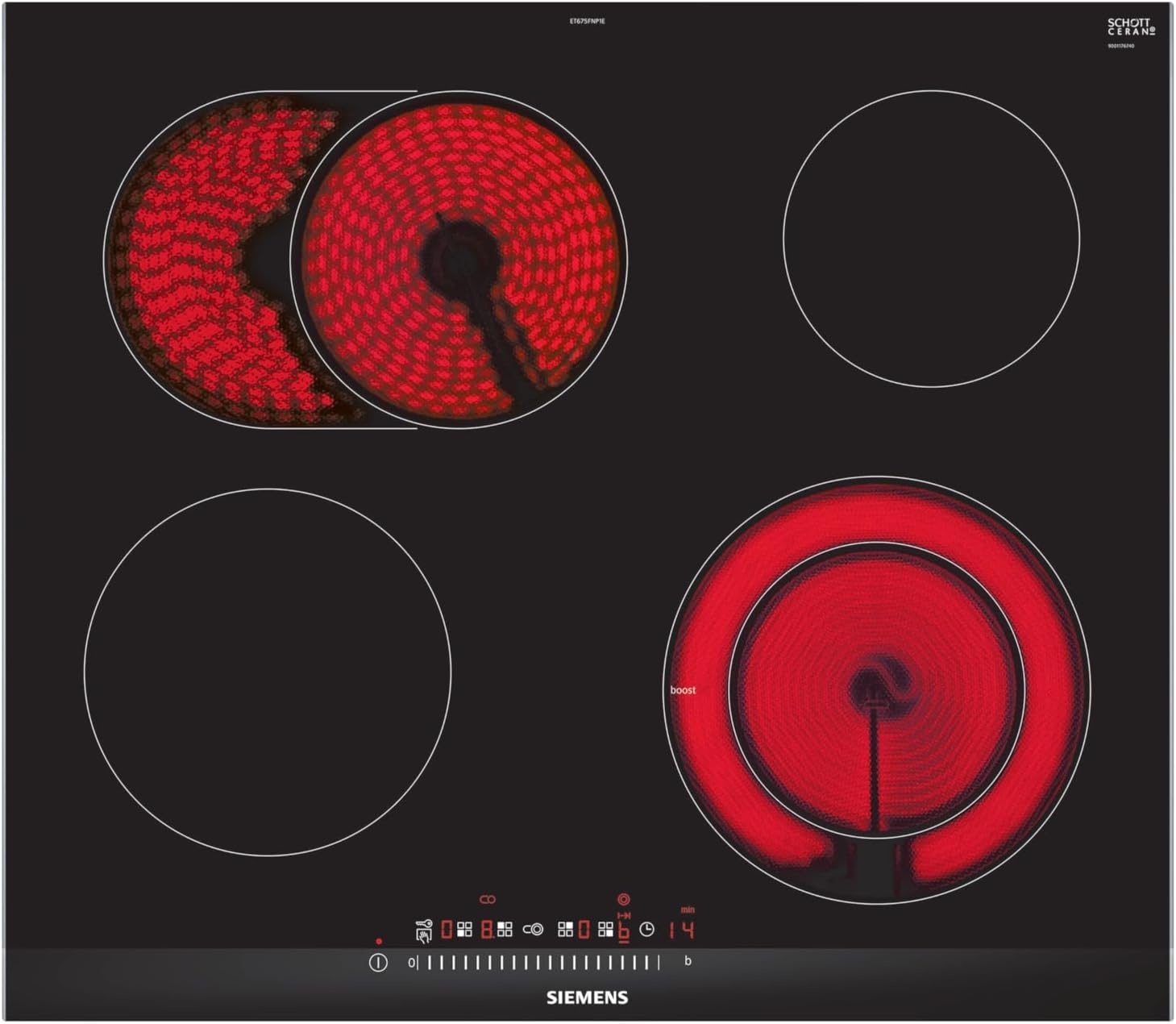
Task: Tap the red extended oval zone indicator
Action: click(487, 899)
